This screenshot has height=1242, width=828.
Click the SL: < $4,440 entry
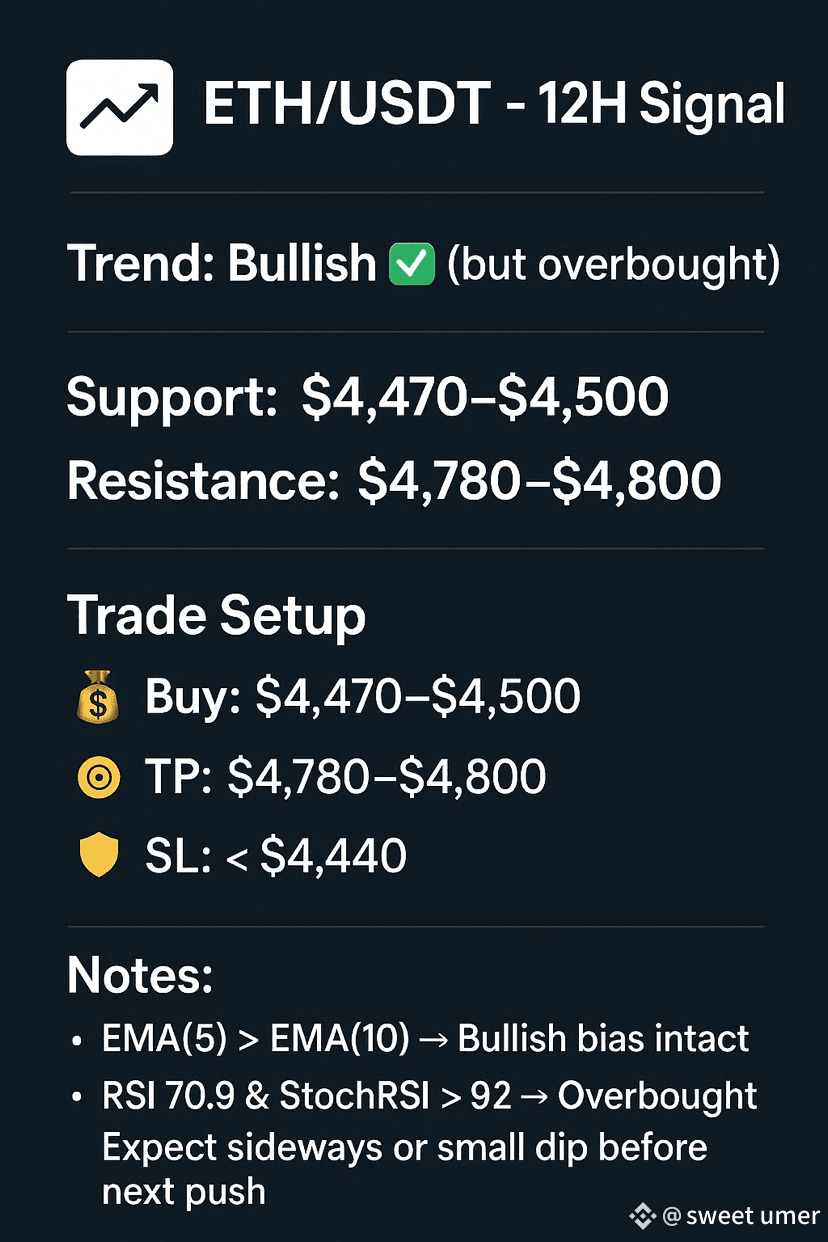(275, 857)
